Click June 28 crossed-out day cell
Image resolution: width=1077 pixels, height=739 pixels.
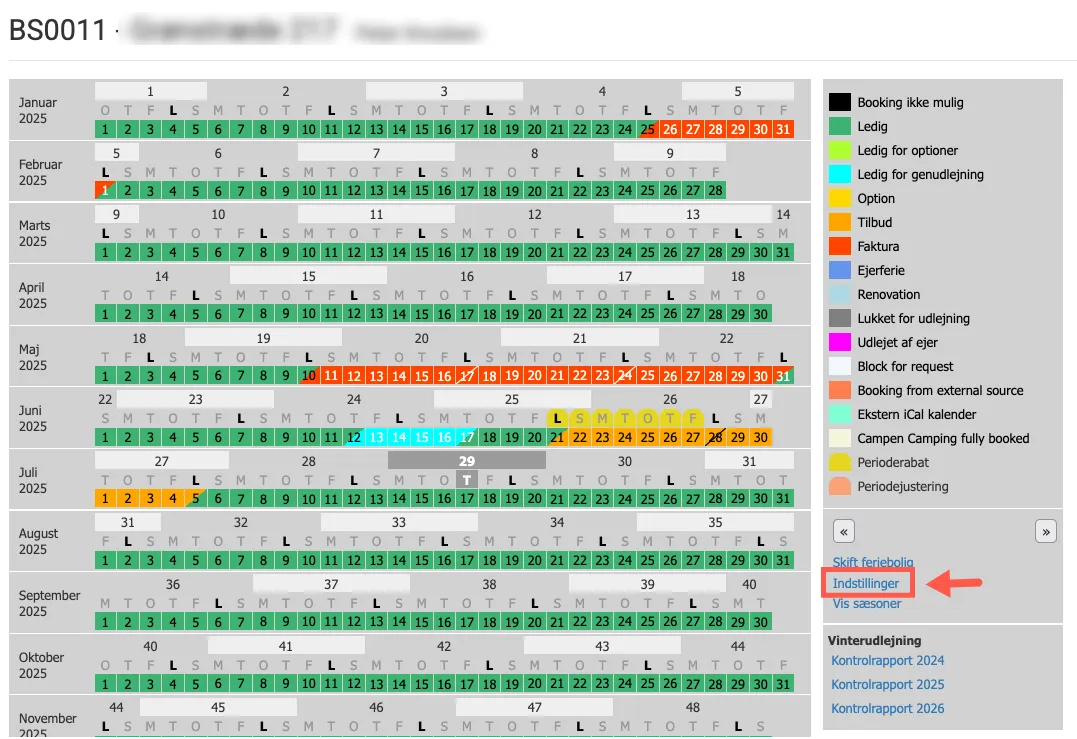715,437
